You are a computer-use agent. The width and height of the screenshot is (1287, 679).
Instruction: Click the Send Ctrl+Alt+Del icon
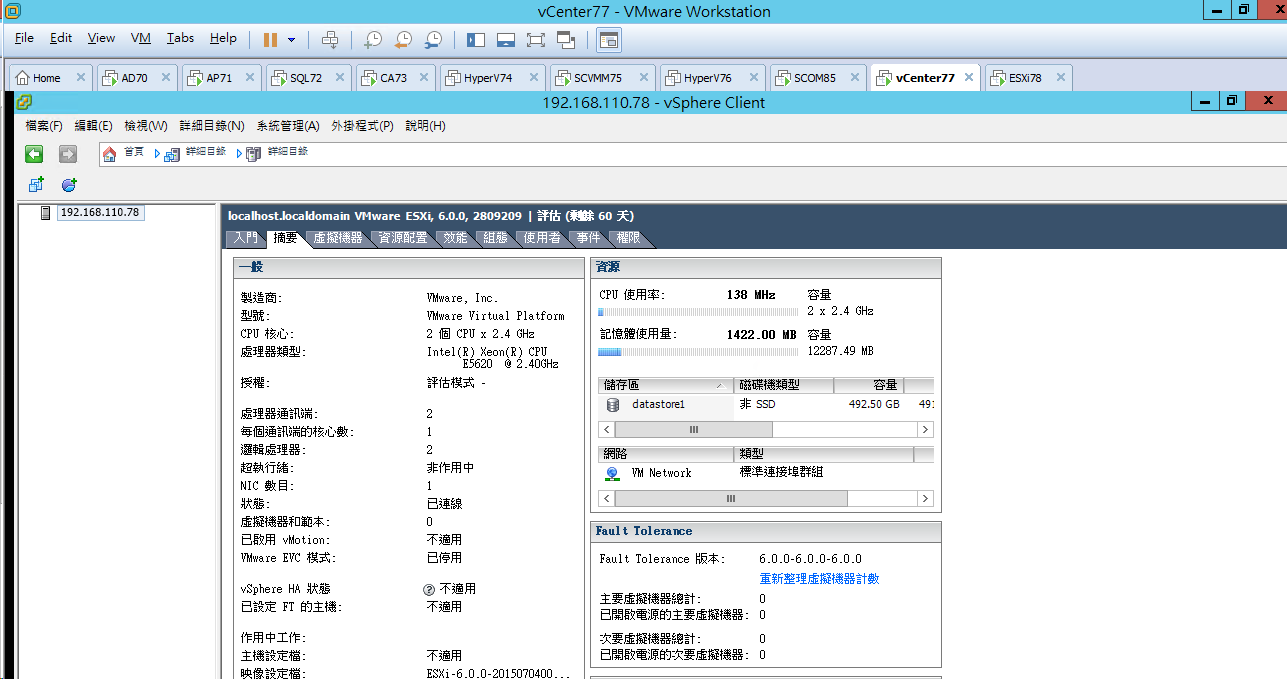pyautogui.click(x=331, y=40)
